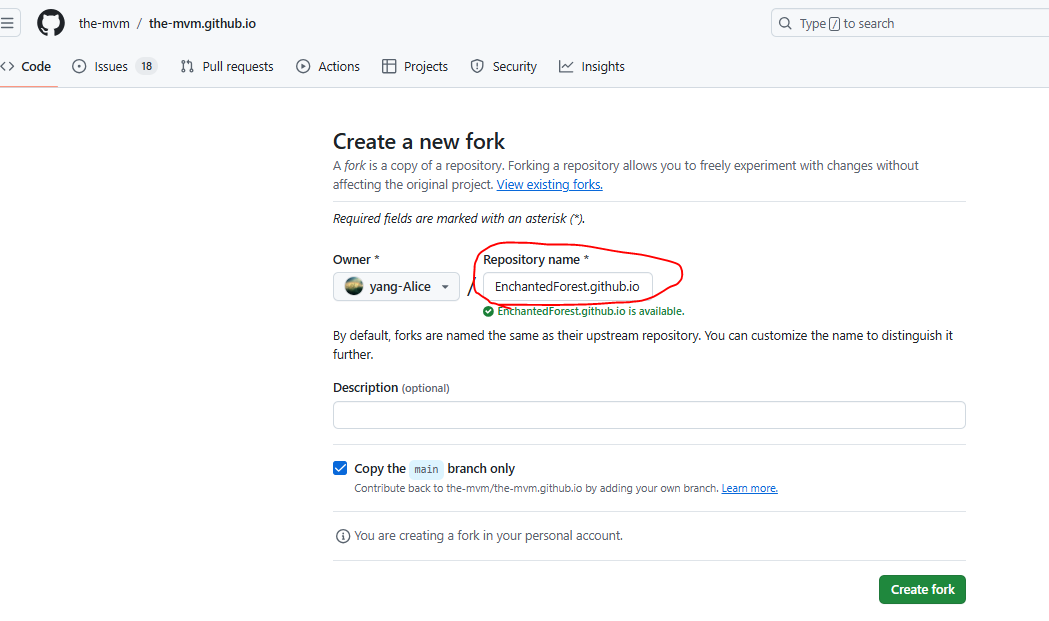Expand the Owner dropdown yang-Alice
Screen dimensions: 1049x621
pyautogui.click(x=396, y=286)
